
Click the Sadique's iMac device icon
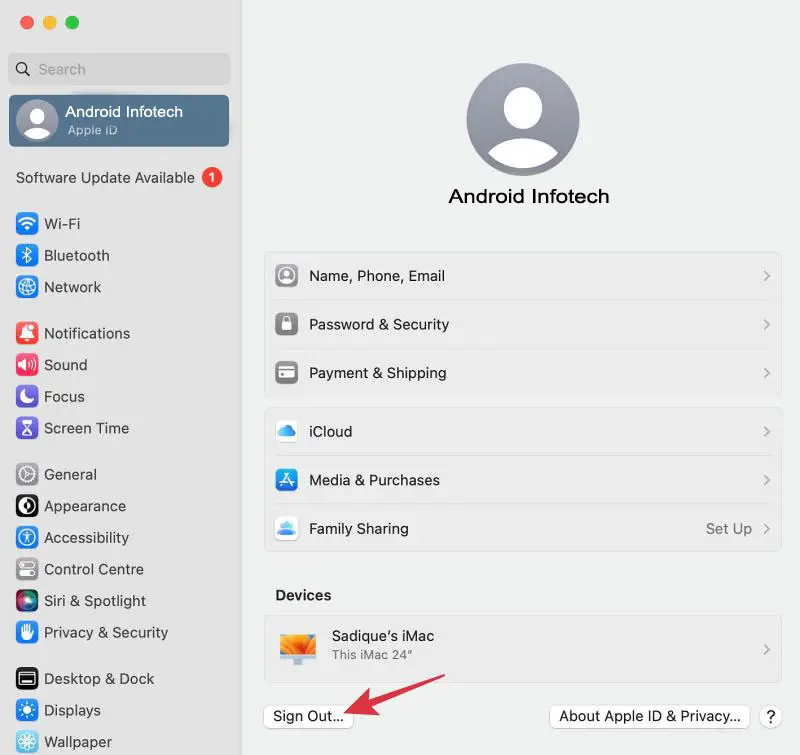(298, 649)
